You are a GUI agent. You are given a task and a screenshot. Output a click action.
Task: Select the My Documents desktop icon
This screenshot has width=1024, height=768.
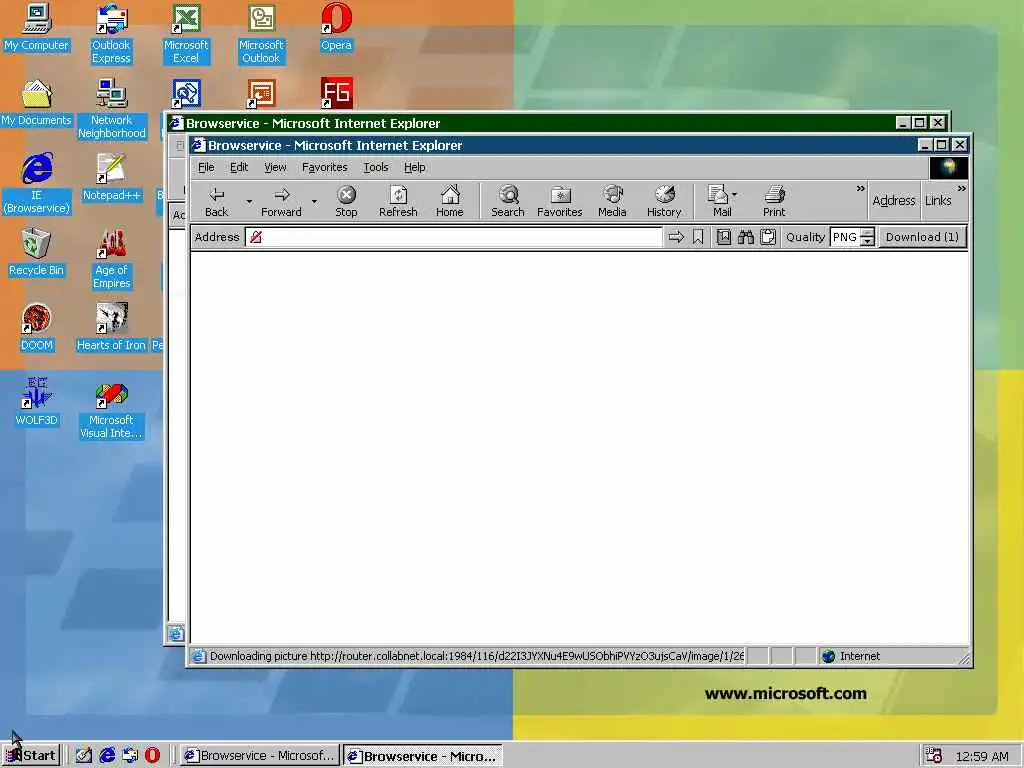37,103
